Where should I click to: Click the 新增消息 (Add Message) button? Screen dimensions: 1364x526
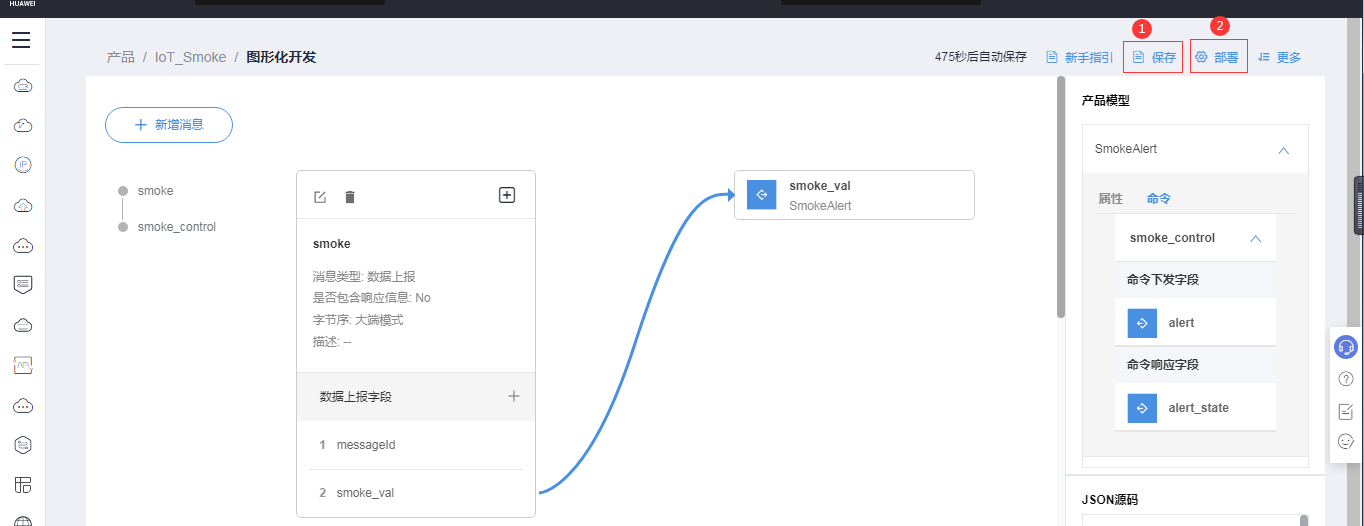pos(169,125)
